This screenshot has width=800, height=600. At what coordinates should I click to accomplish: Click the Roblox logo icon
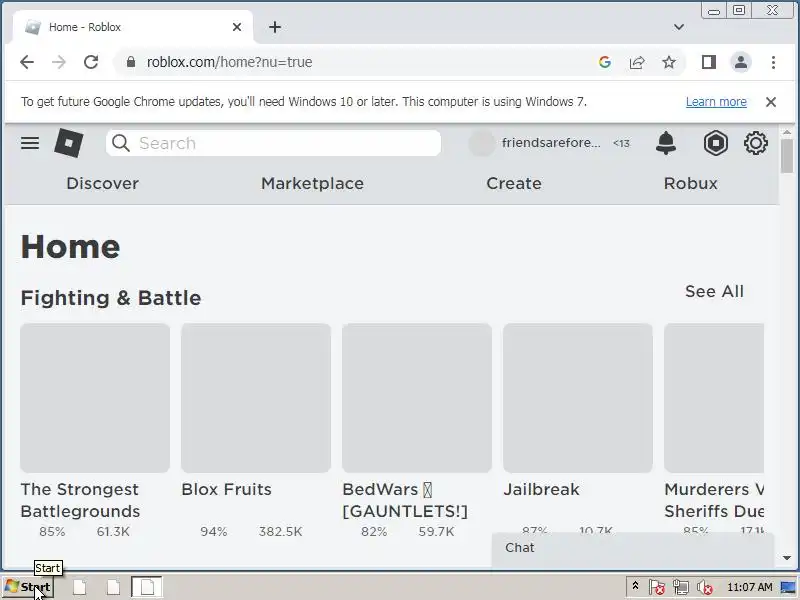click(69, 143)
